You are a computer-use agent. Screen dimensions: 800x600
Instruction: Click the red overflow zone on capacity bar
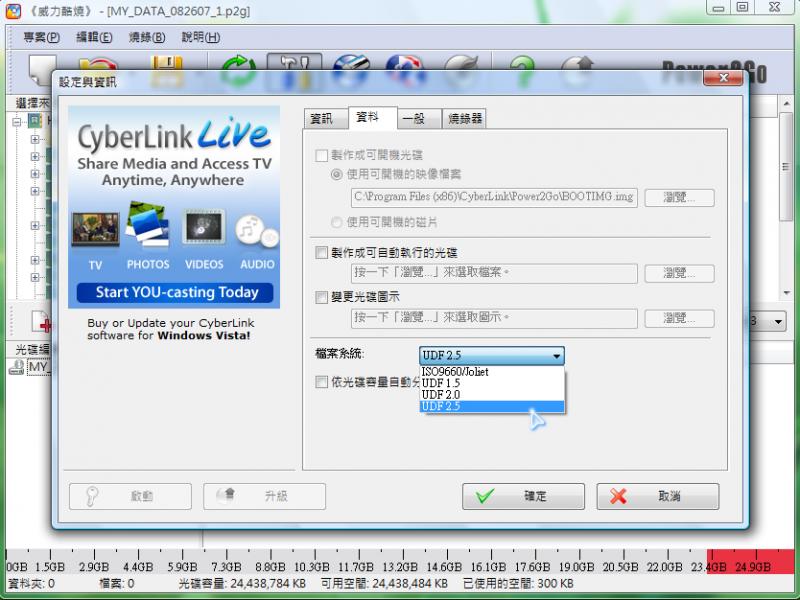point(750,561)
